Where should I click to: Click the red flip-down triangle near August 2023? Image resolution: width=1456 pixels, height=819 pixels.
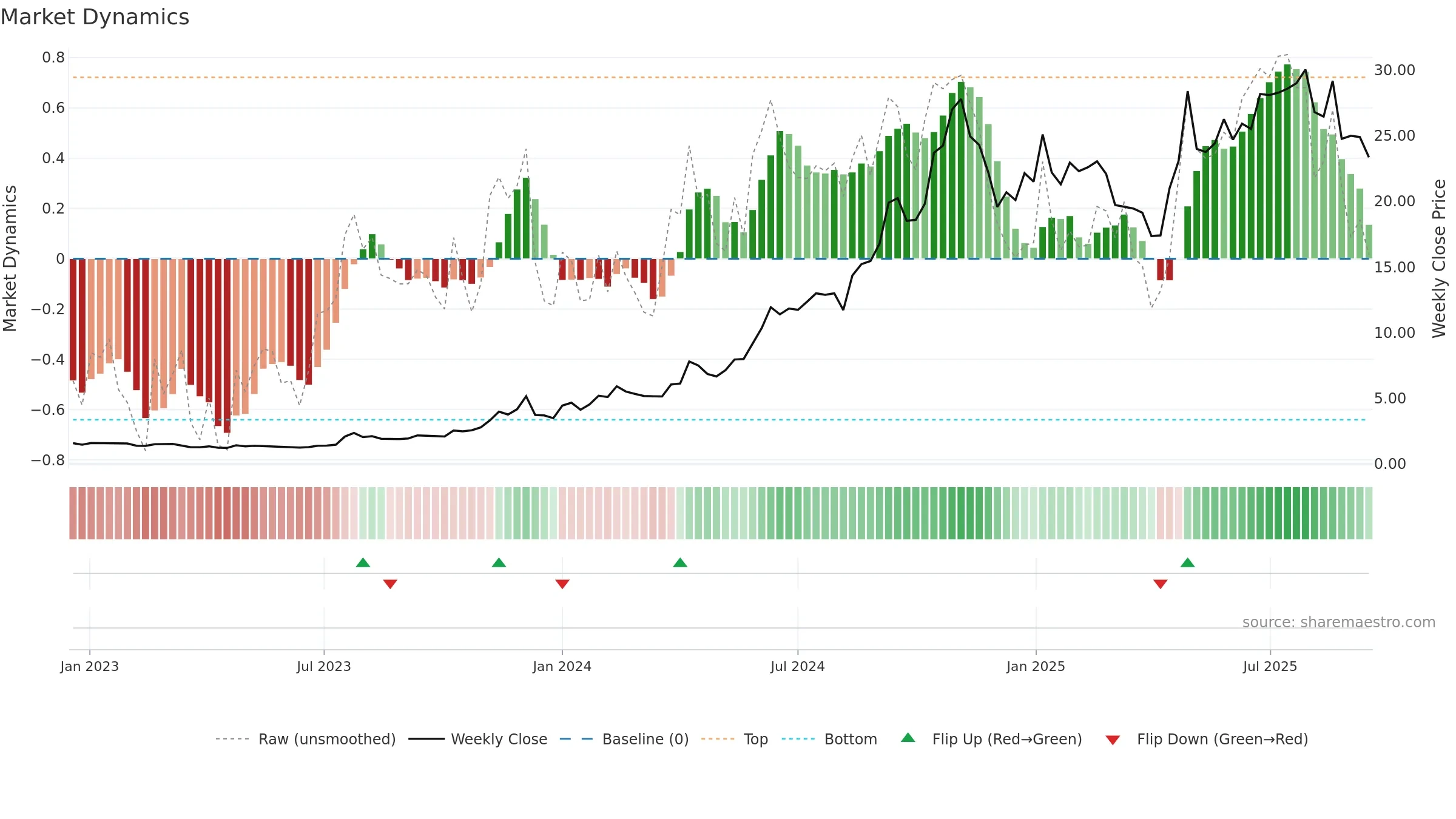pyautogui.click(x=390, y=584)
